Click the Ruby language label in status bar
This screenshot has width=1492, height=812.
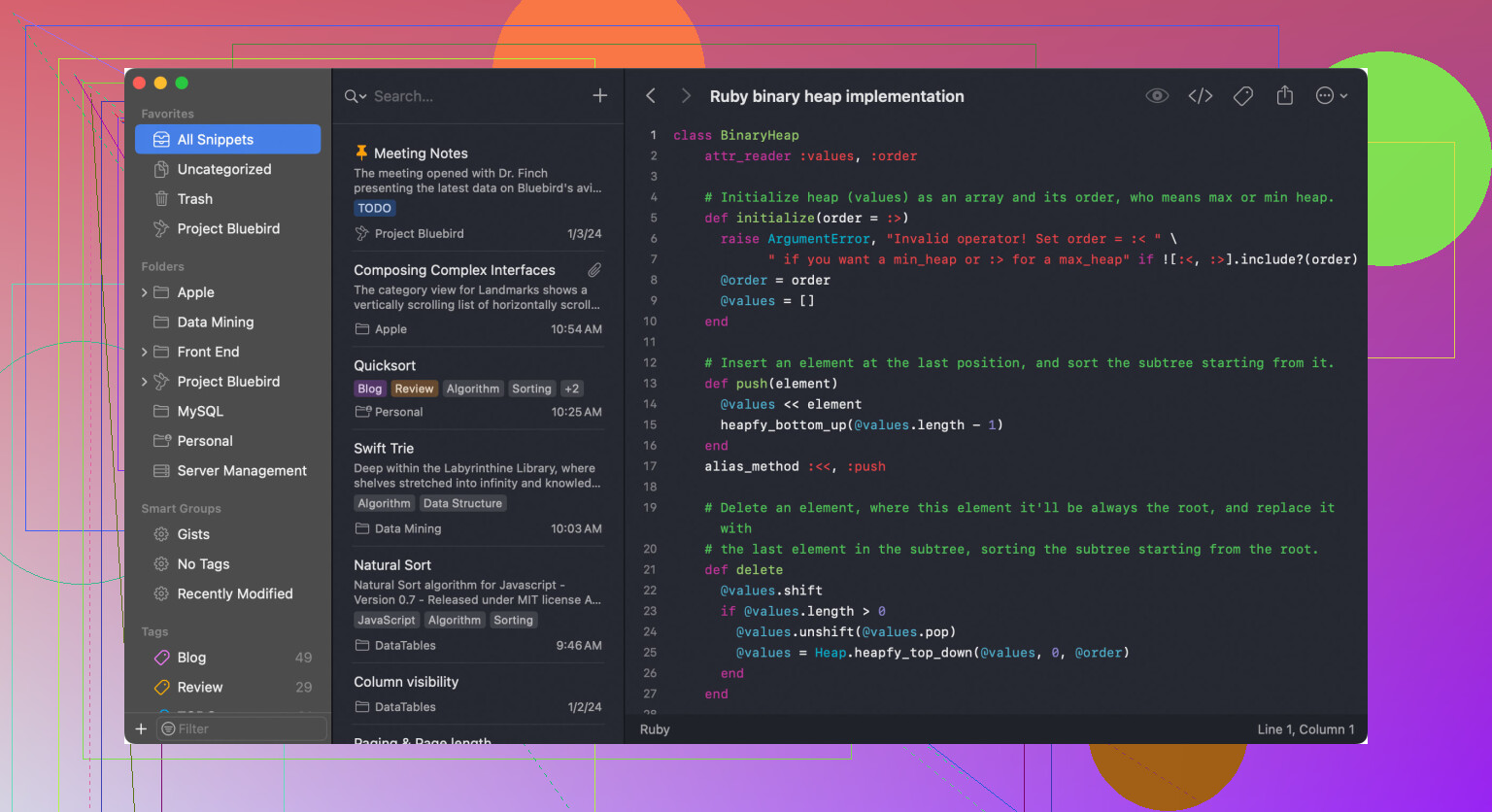(x=655, y=729)
